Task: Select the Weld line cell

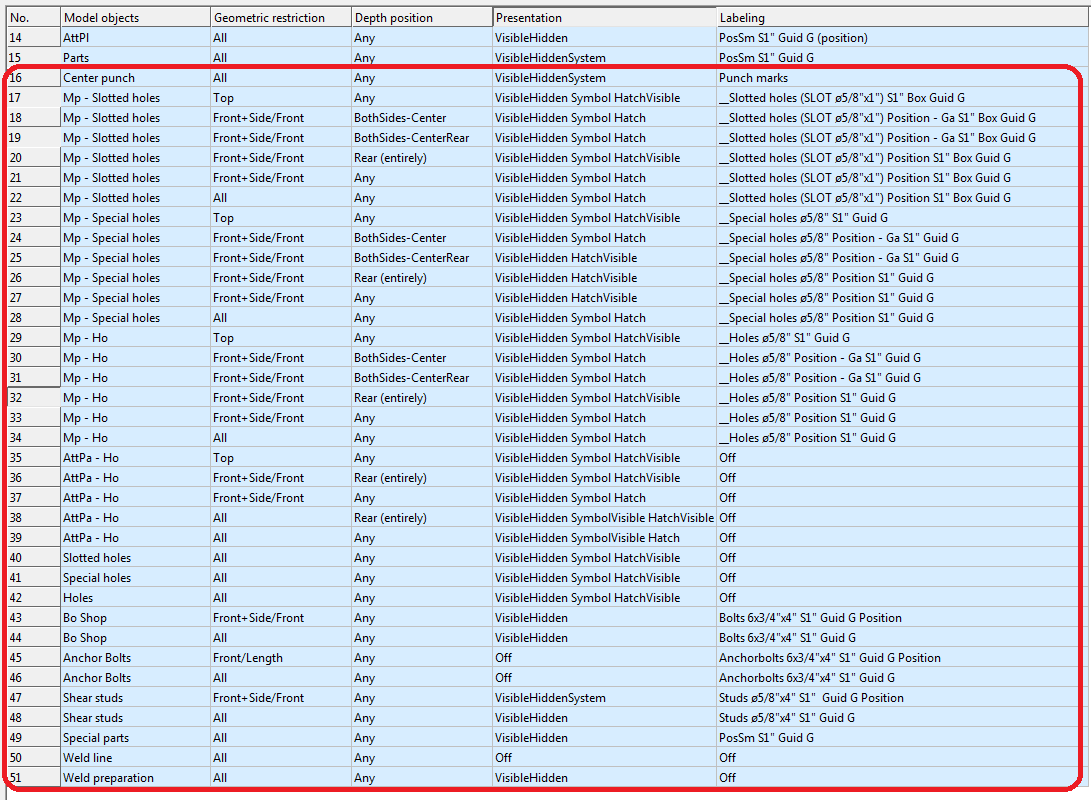Action: [x=135, y=758]
